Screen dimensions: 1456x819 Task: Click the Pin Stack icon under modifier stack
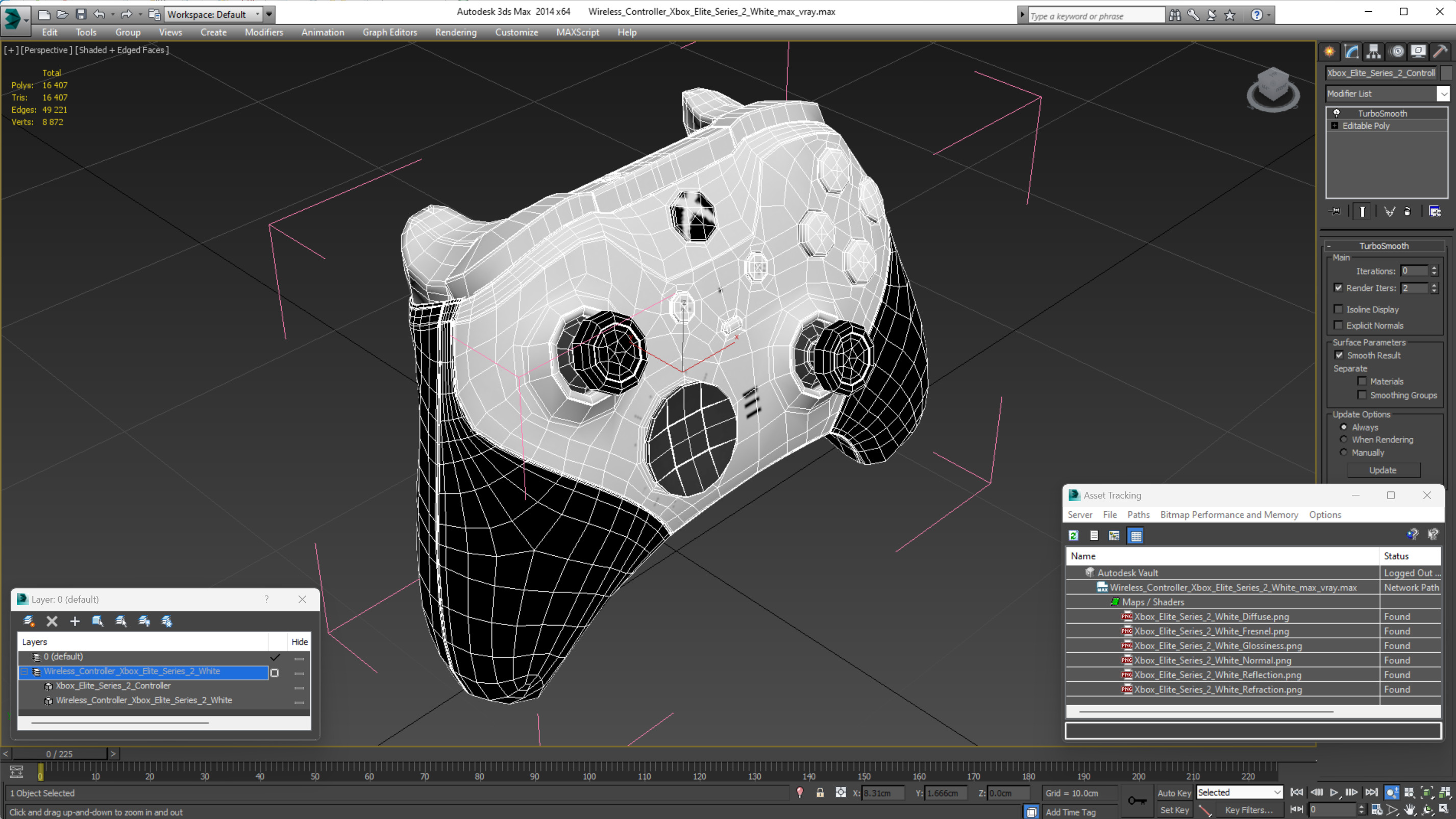[1335, 211]
